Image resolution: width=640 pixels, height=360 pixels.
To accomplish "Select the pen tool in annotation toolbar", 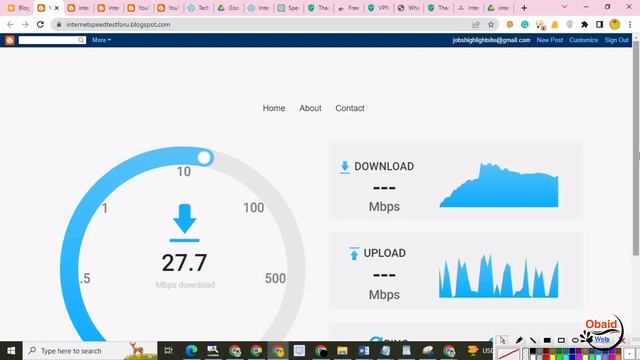I will pyautogui.click(x=519, y=340).
